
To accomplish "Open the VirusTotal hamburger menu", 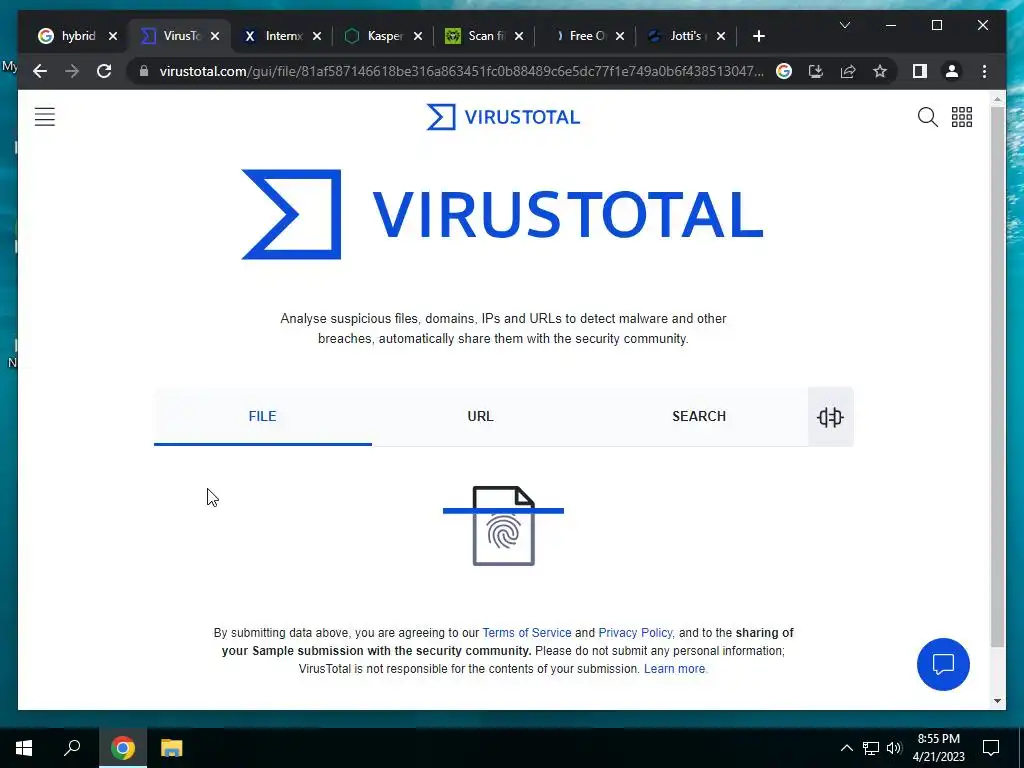I will pos(44,117).
